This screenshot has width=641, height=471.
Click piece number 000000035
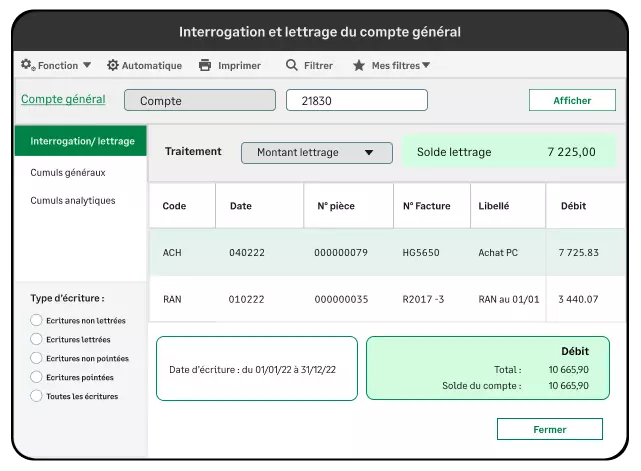(x=341, y=299)
